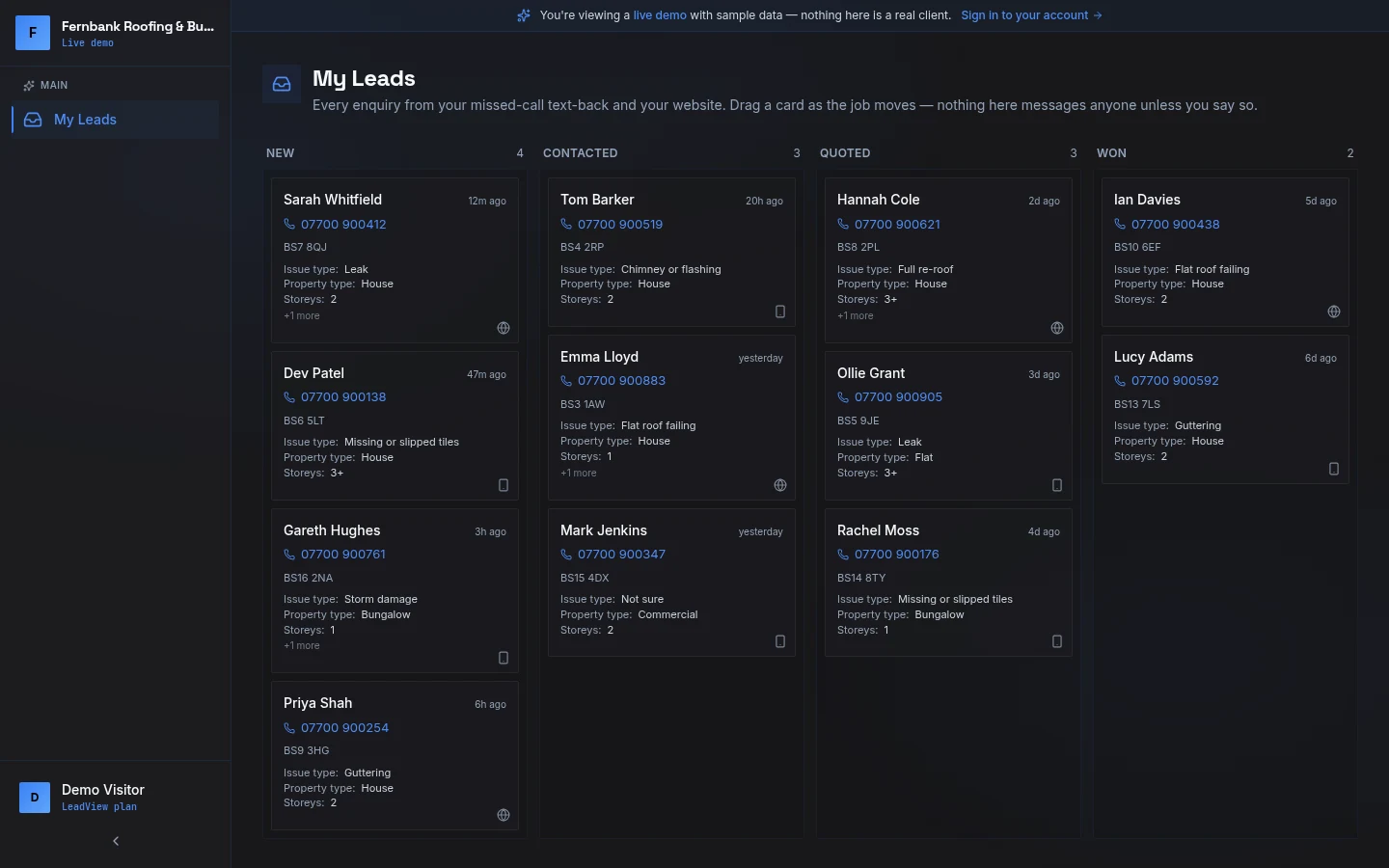Click phone number 07700 900621 for Hannah Cole
Viewport: 1389px width, 868px height.
(x=888, y=225)
